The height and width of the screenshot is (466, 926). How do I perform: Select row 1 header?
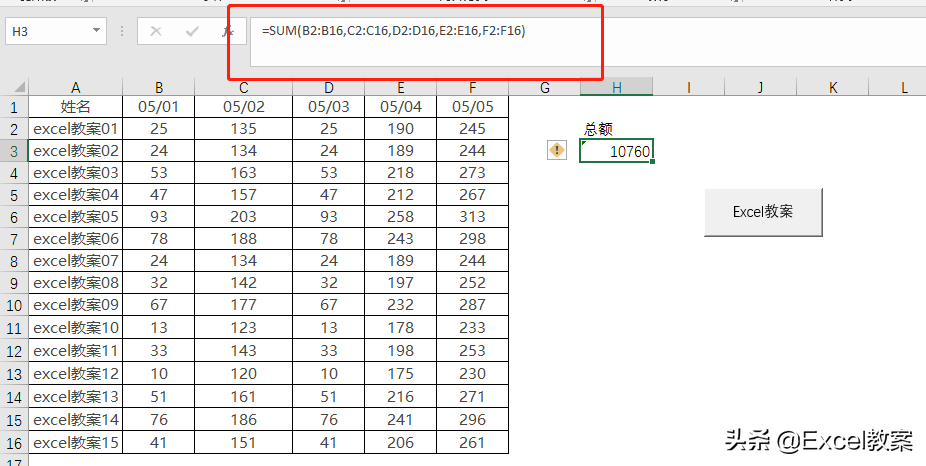(x=14, y=107)
